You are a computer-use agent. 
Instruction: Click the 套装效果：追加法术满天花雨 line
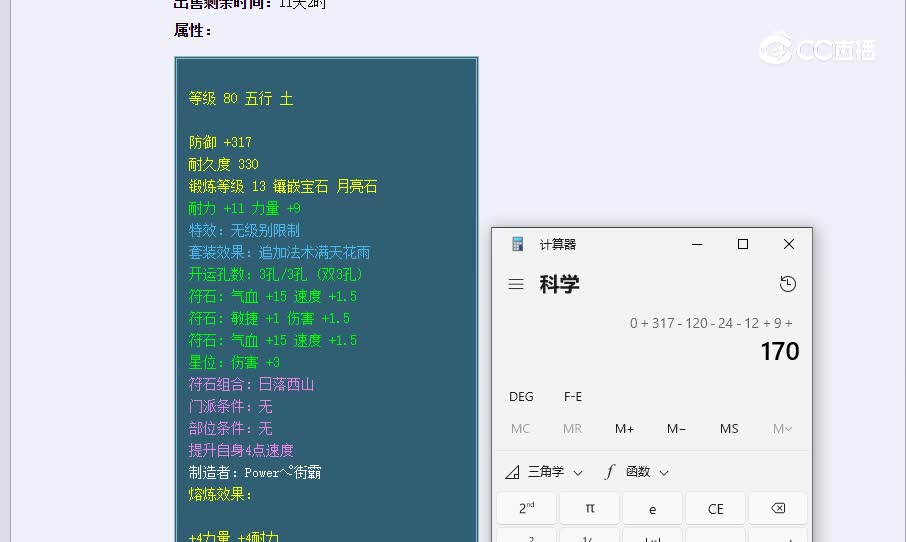pyautogui.click(x=280, y=252)
